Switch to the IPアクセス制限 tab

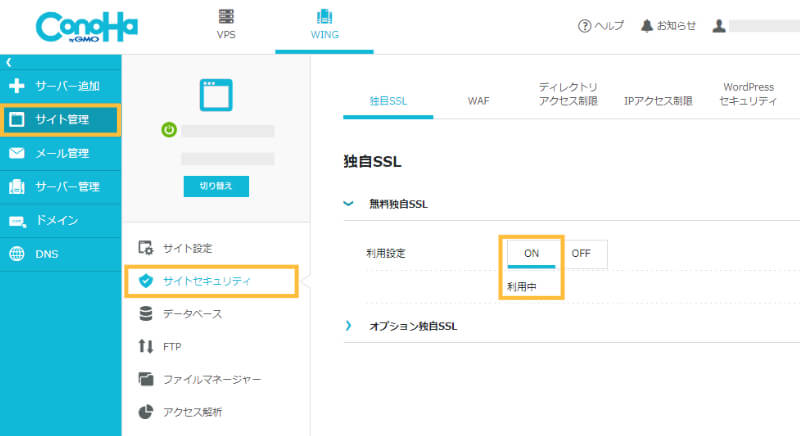point(658,100)
